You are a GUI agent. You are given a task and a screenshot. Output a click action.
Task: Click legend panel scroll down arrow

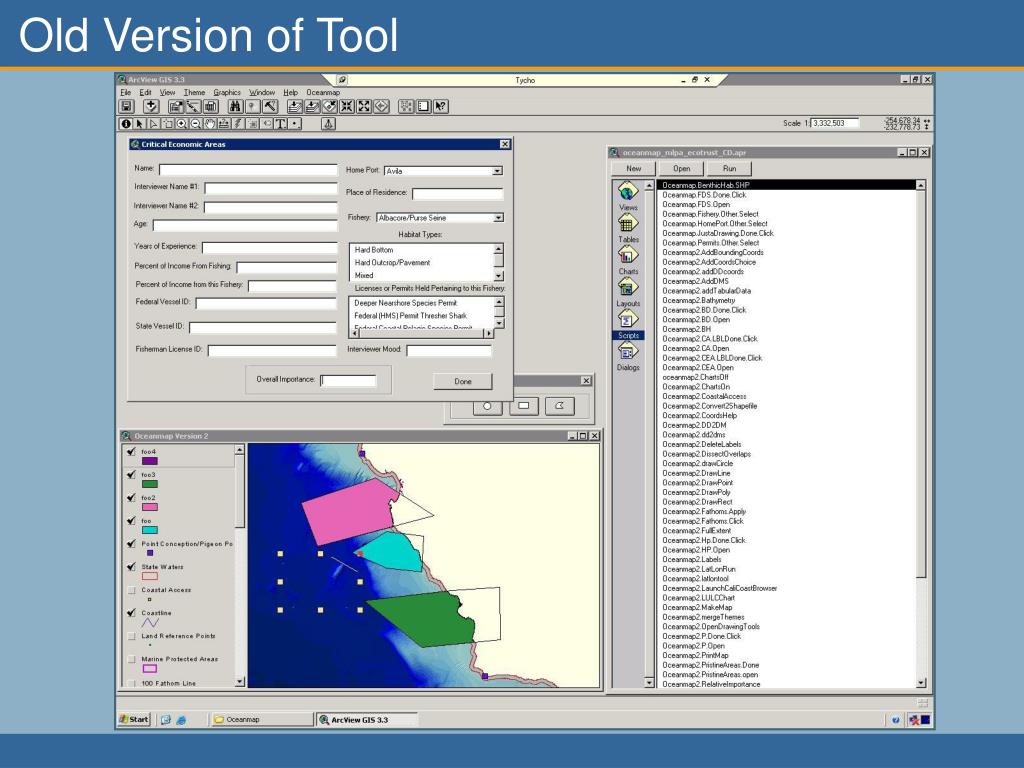point(240,682)
